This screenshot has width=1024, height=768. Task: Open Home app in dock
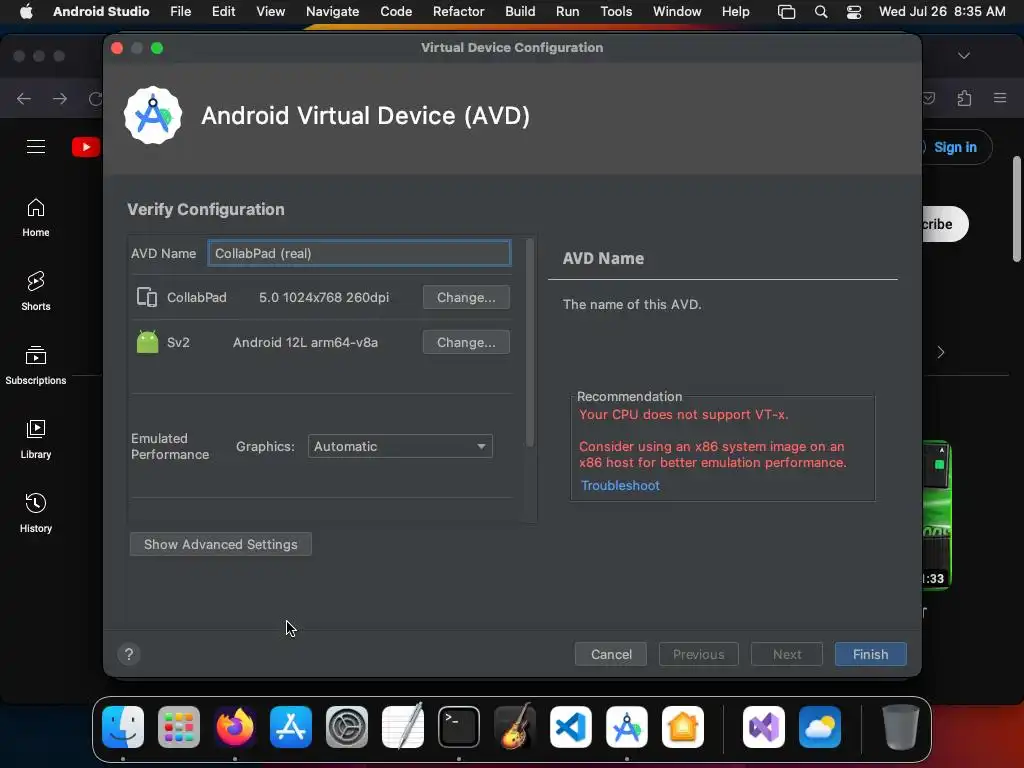683,727
